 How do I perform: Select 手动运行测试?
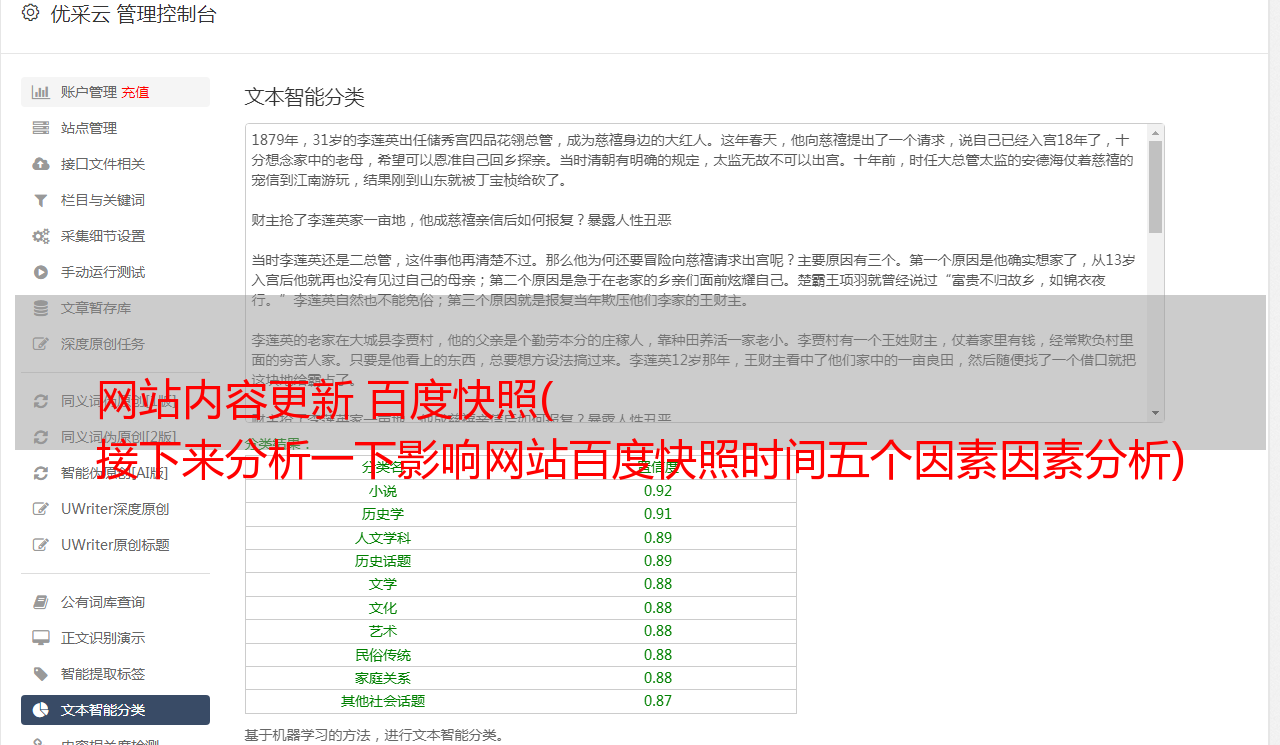click(115, 272)
